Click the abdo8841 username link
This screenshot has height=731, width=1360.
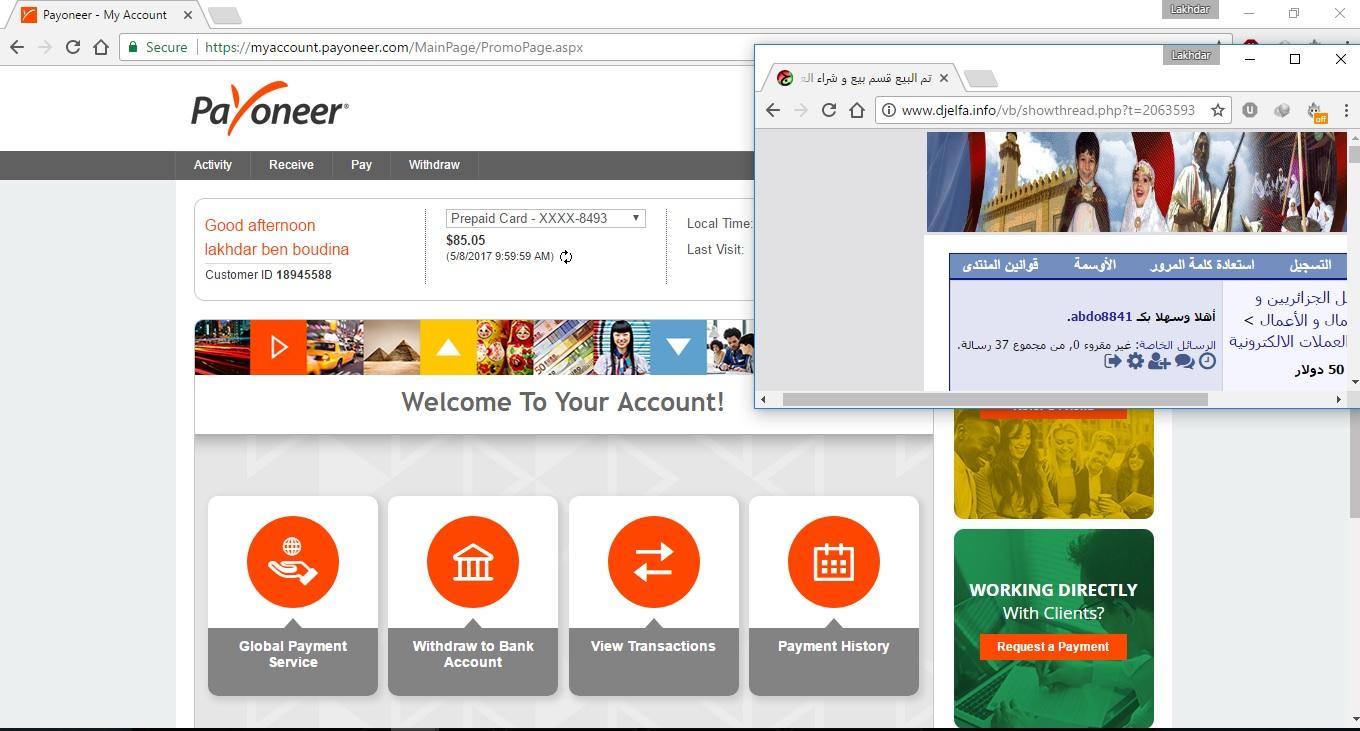click(x=1101, y=317)
